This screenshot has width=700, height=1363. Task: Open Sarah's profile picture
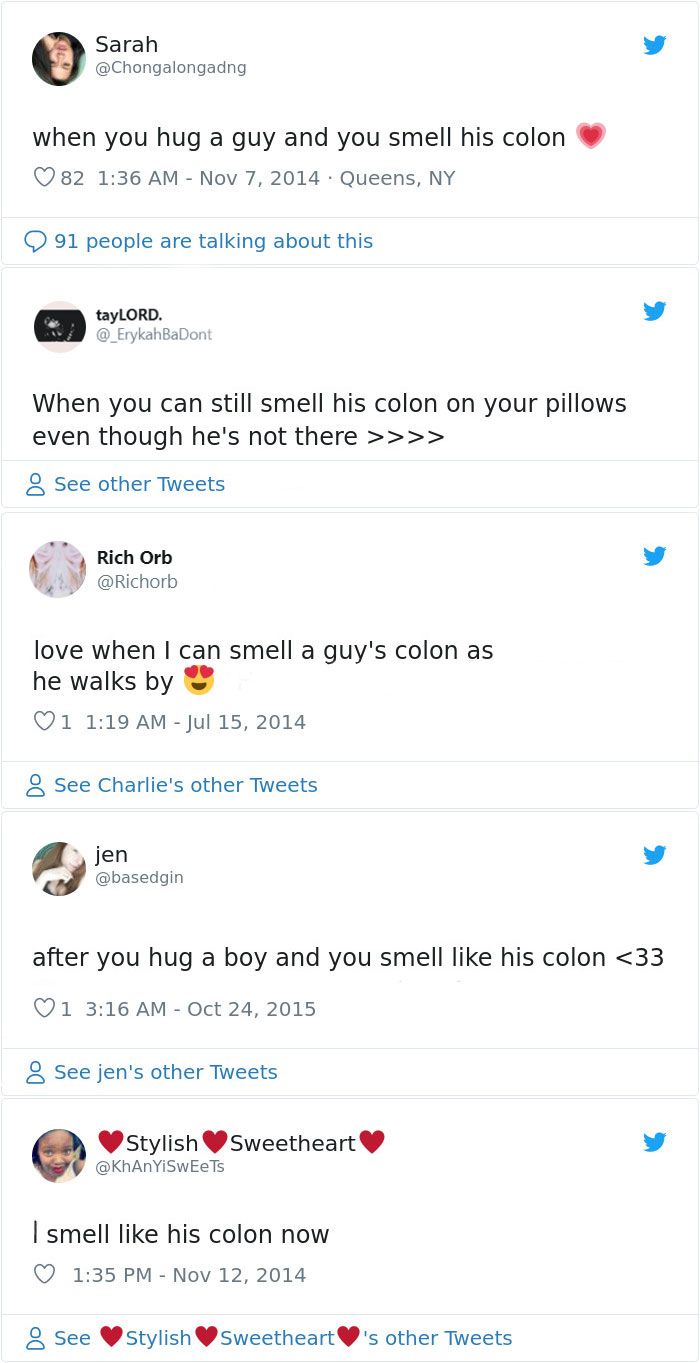(59, 59)
